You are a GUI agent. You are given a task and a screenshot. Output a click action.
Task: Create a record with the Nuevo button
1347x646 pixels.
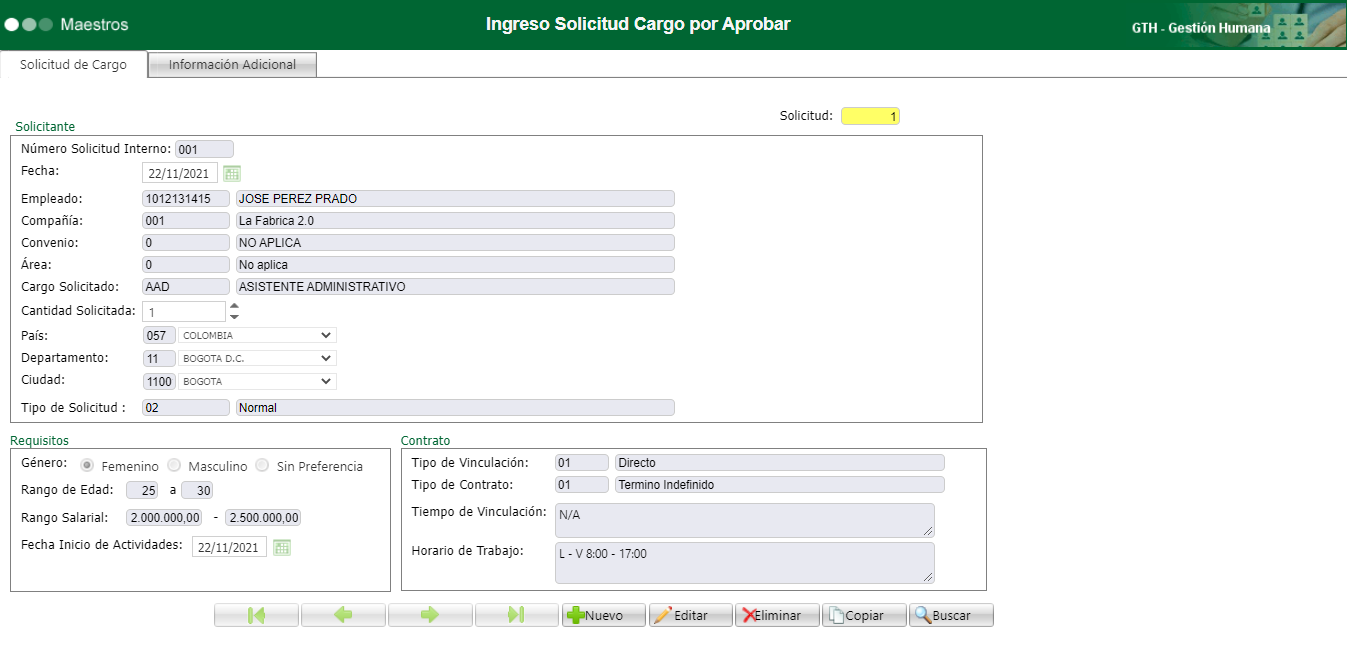click(x=603, y=614)
